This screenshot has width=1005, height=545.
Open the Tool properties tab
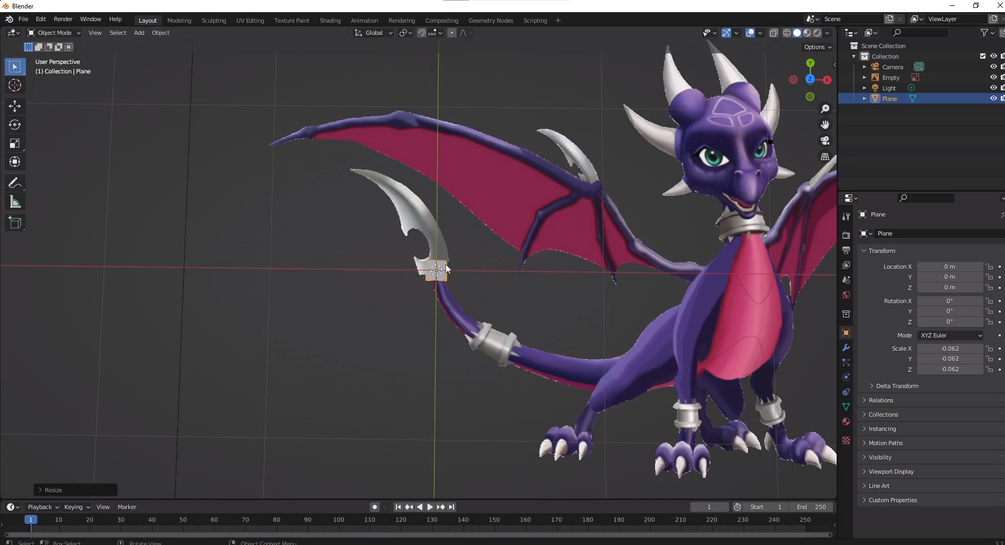846,217
